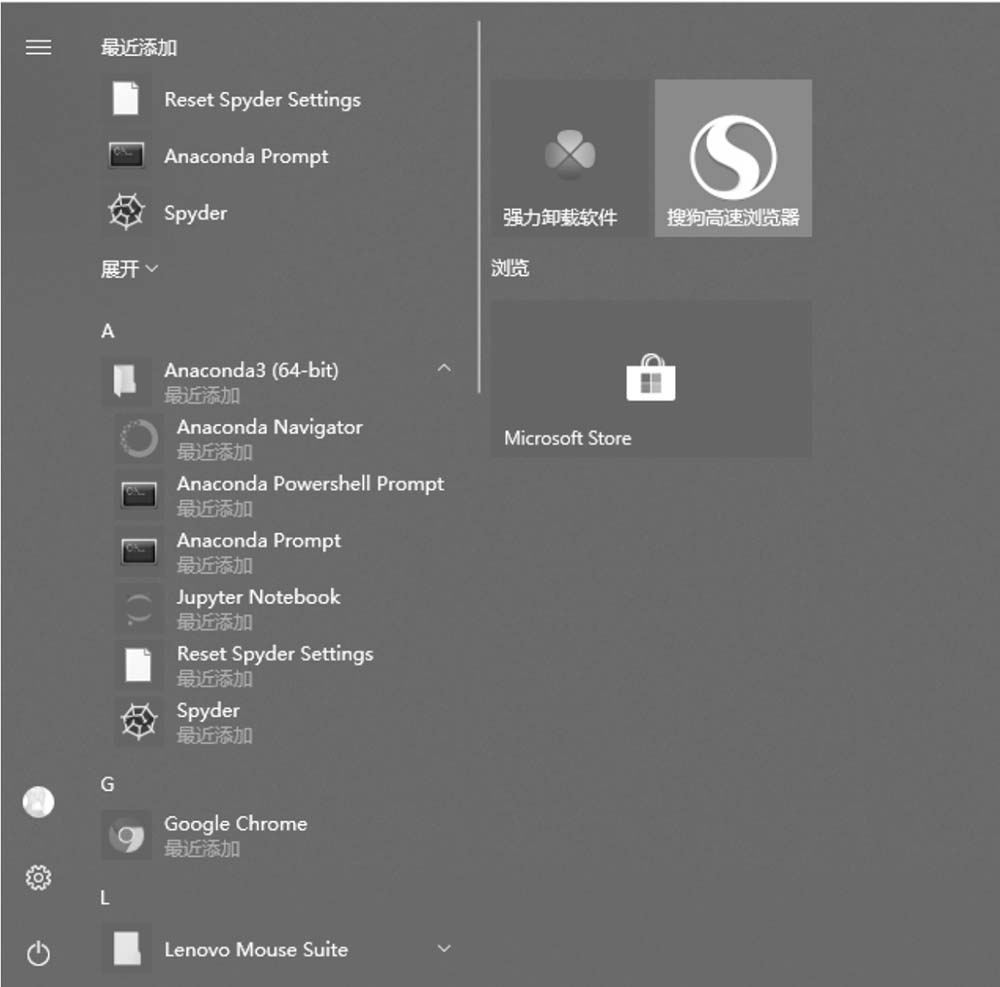1000x987 pixels.
Task: Click the Lenovo Mouse Suite folder icon
Action: coord(126,948)
